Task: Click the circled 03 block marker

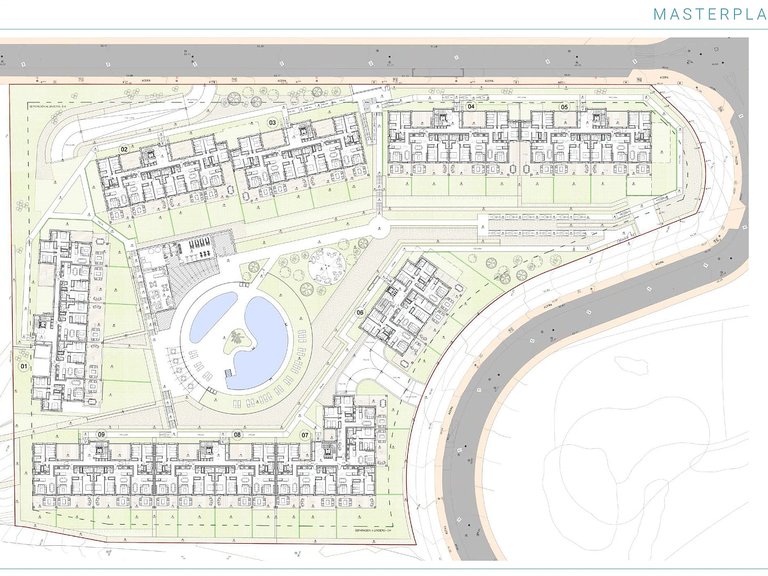Action: (272, 122)
